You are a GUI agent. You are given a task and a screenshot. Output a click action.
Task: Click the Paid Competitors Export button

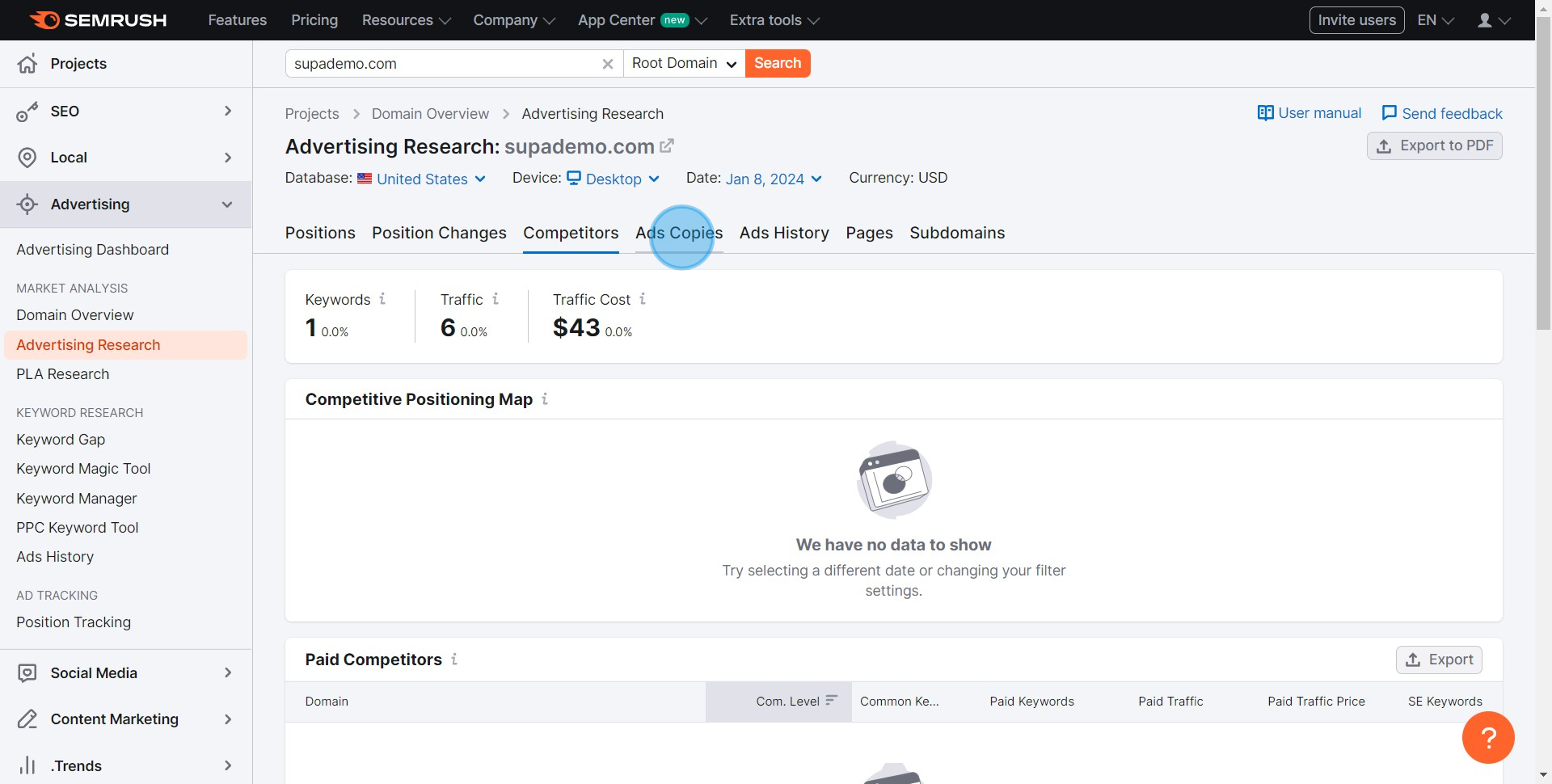point(1439,660)
